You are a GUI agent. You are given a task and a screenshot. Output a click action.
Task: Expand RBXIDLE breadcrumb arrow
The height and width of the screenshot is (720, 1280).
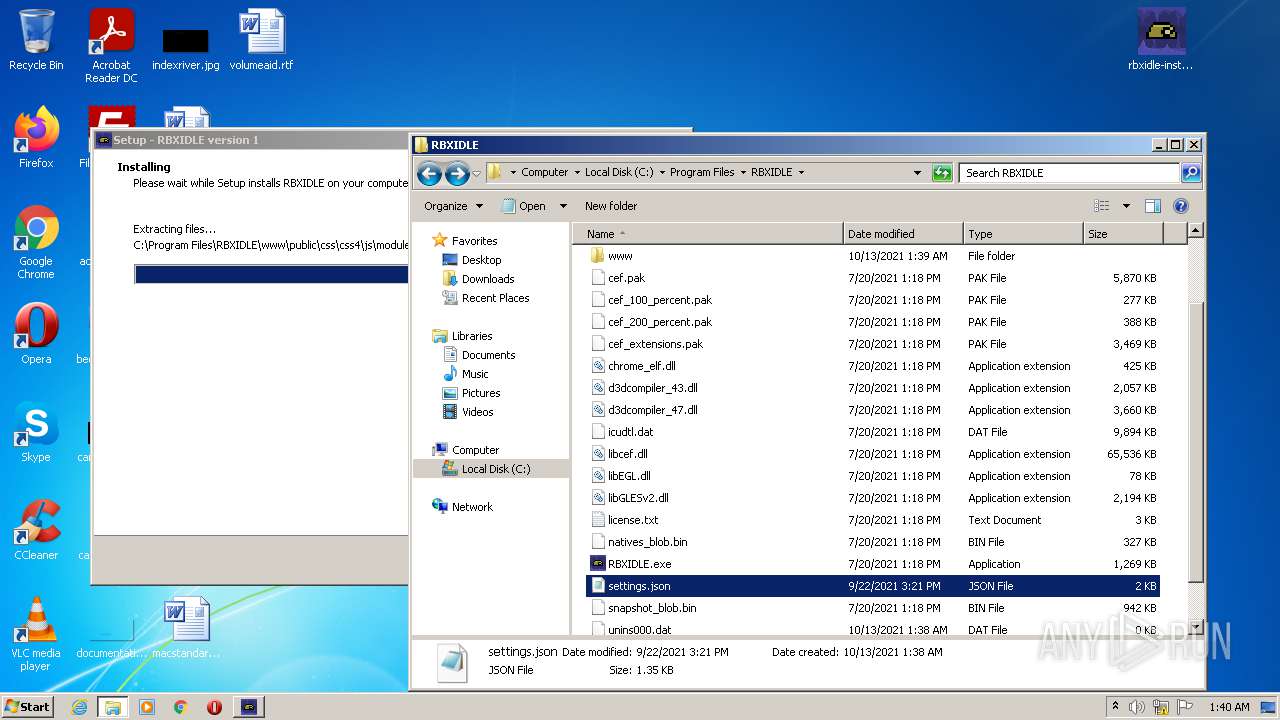[x=801, y=172]
